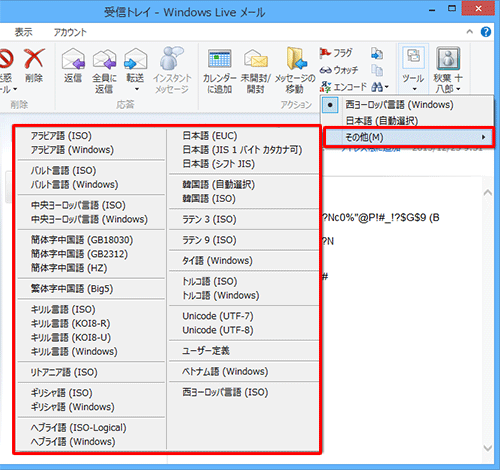The height and width of the screenshot is (470, 500).
Task: Choose Unicode (UTF-8) encoding
Action: click(x=218, y=330)
